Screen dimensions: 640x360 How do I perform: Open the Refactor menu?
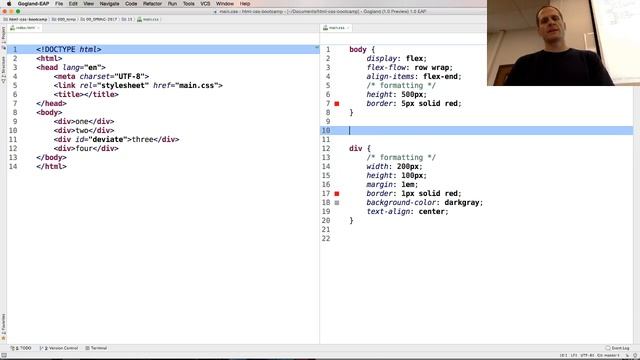(152, 4)
